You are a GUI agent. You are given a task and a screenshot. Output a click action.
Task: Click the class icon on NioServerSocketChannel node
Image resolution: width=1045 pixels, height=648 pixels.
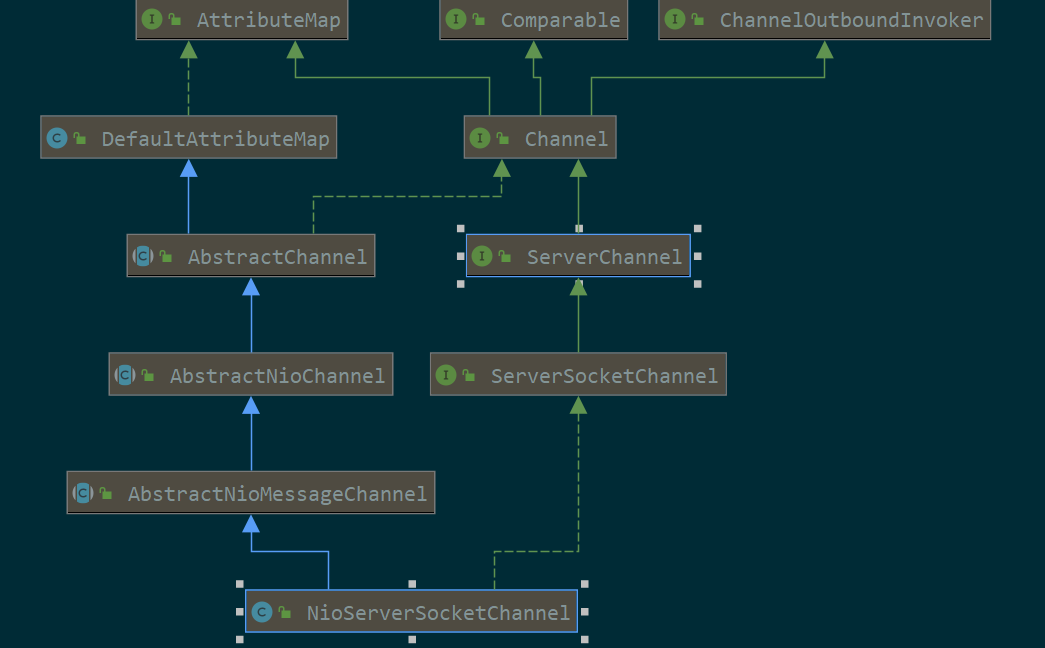click(262, 611)
